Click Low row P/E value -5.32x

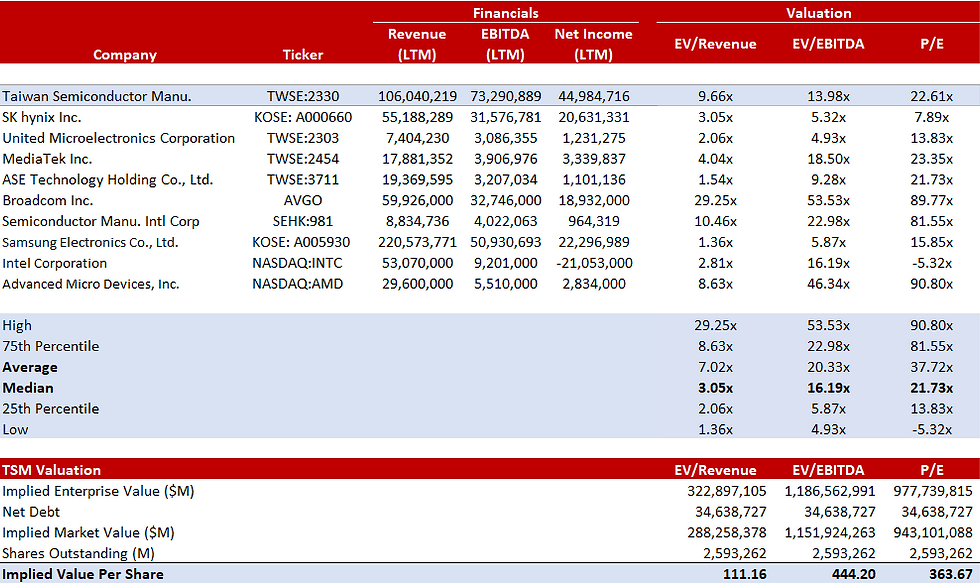(931, 430)
